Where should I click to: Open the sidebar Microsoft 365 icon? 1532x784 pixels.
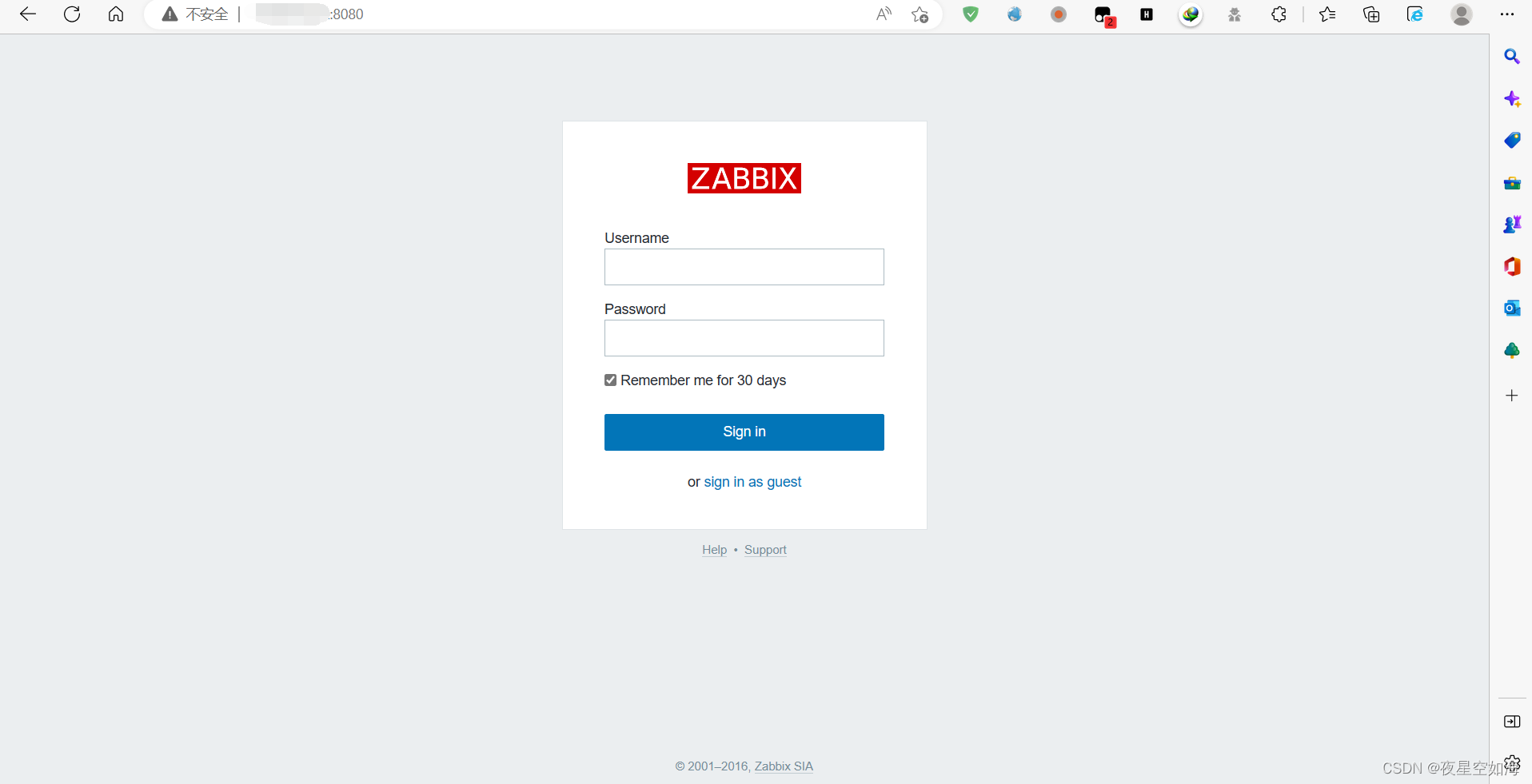click(1512, 266)
